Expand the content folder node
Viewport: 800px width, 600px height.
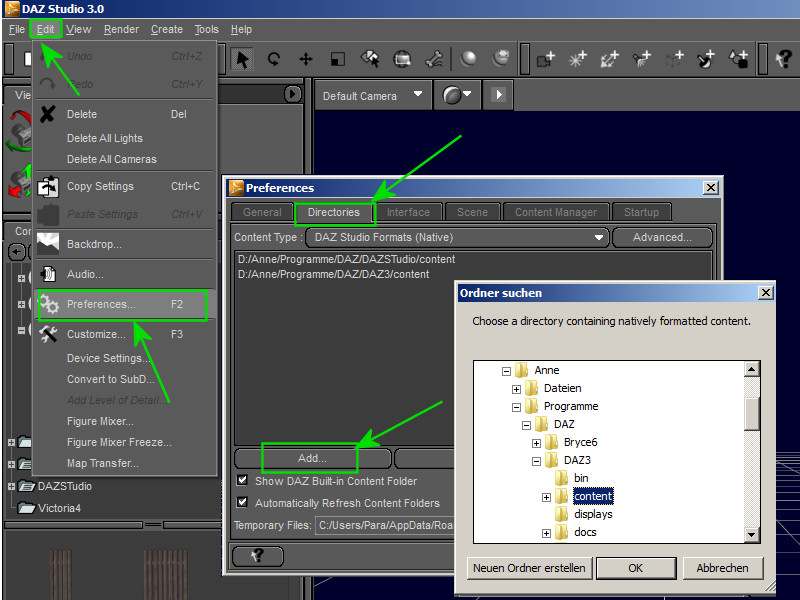546,497
